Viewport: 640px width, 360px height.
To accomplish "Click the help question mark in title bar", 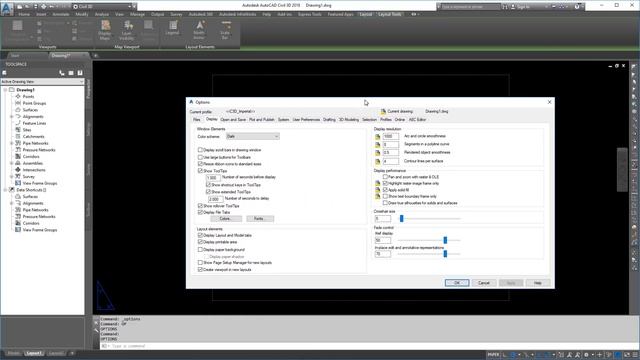I will pyautogui.click(x=577, y=7).
